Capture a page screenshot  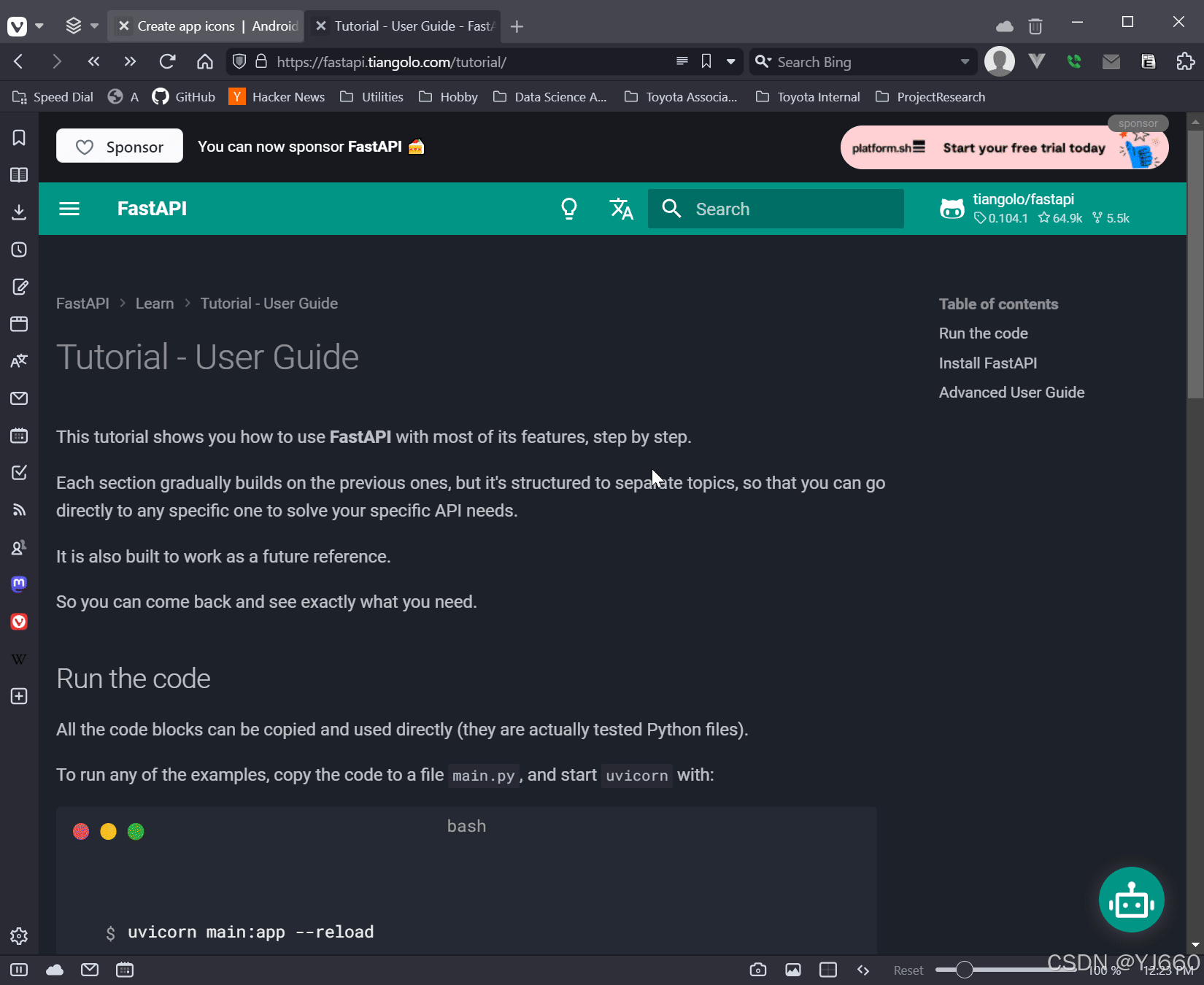click(758, 970)
